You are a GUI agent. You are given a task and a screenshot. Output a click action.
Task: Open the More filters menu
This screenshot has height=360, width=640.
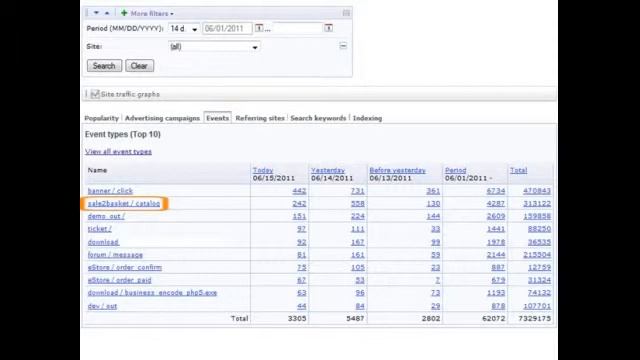coord(152,13)
